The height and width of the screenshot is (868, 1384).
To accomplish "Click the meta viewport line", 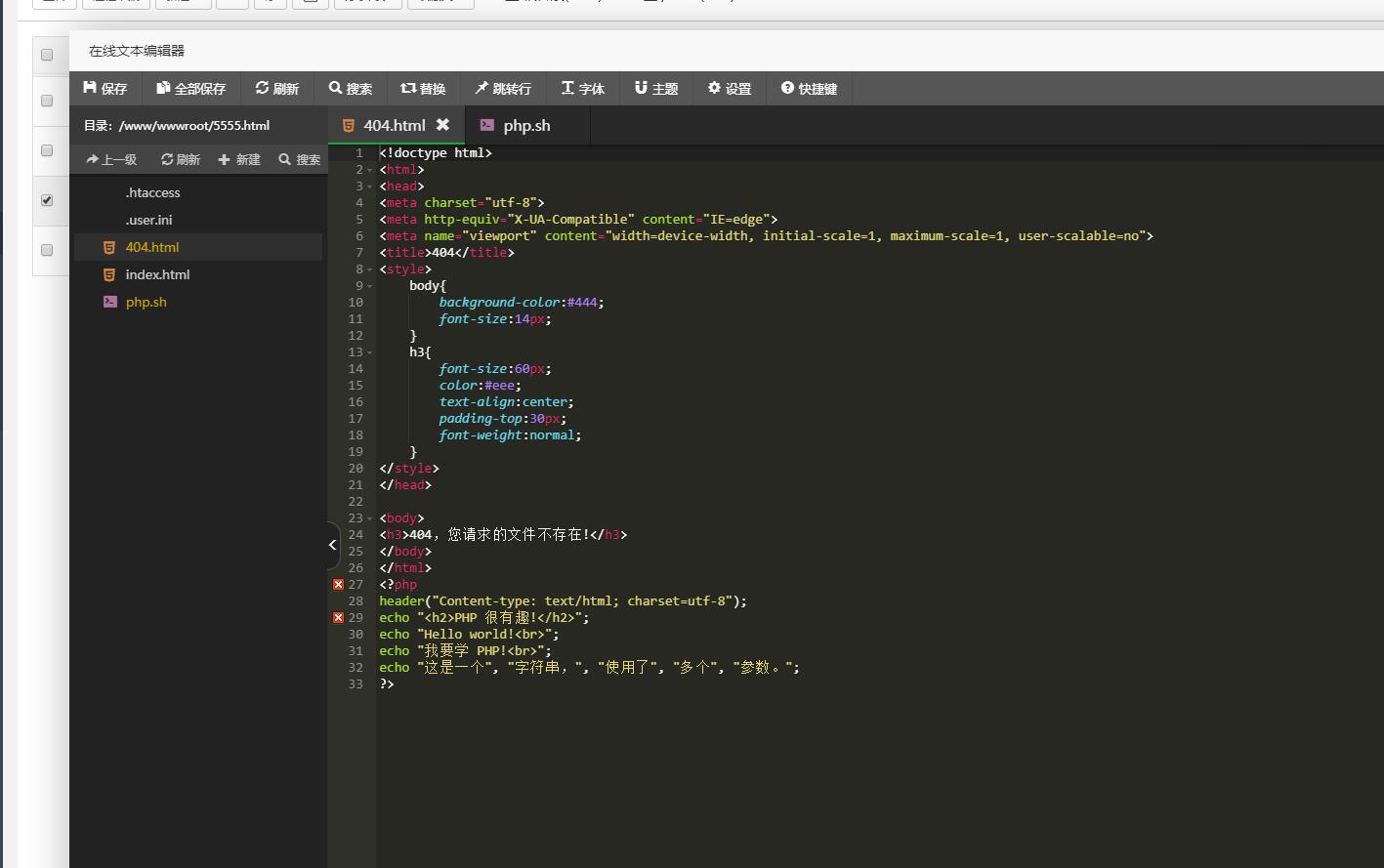I will coord(766,236).
